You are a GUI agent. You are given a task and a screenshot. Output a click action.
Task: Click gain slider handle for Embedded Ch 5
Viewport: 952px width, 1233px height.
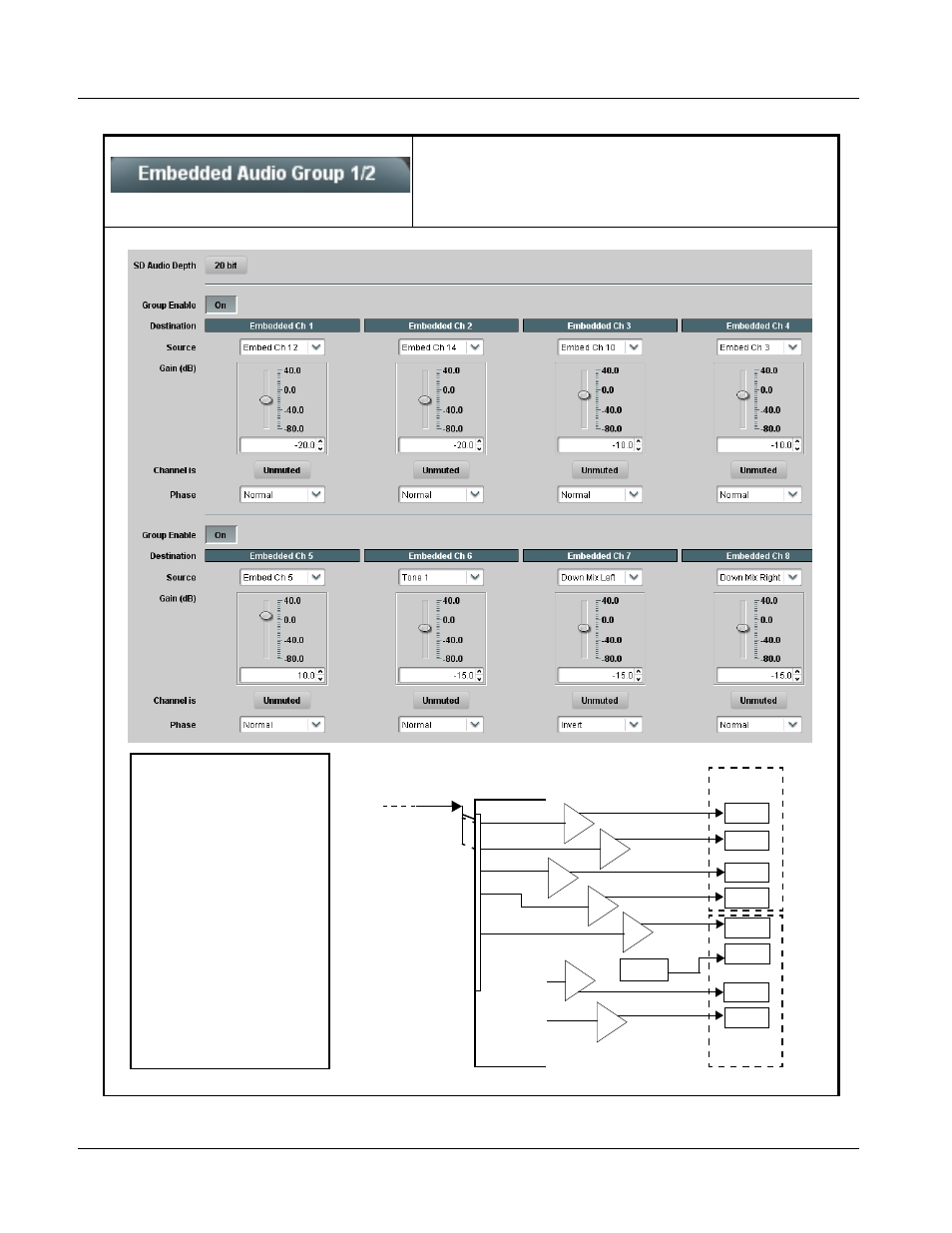(x=266, y=615)
